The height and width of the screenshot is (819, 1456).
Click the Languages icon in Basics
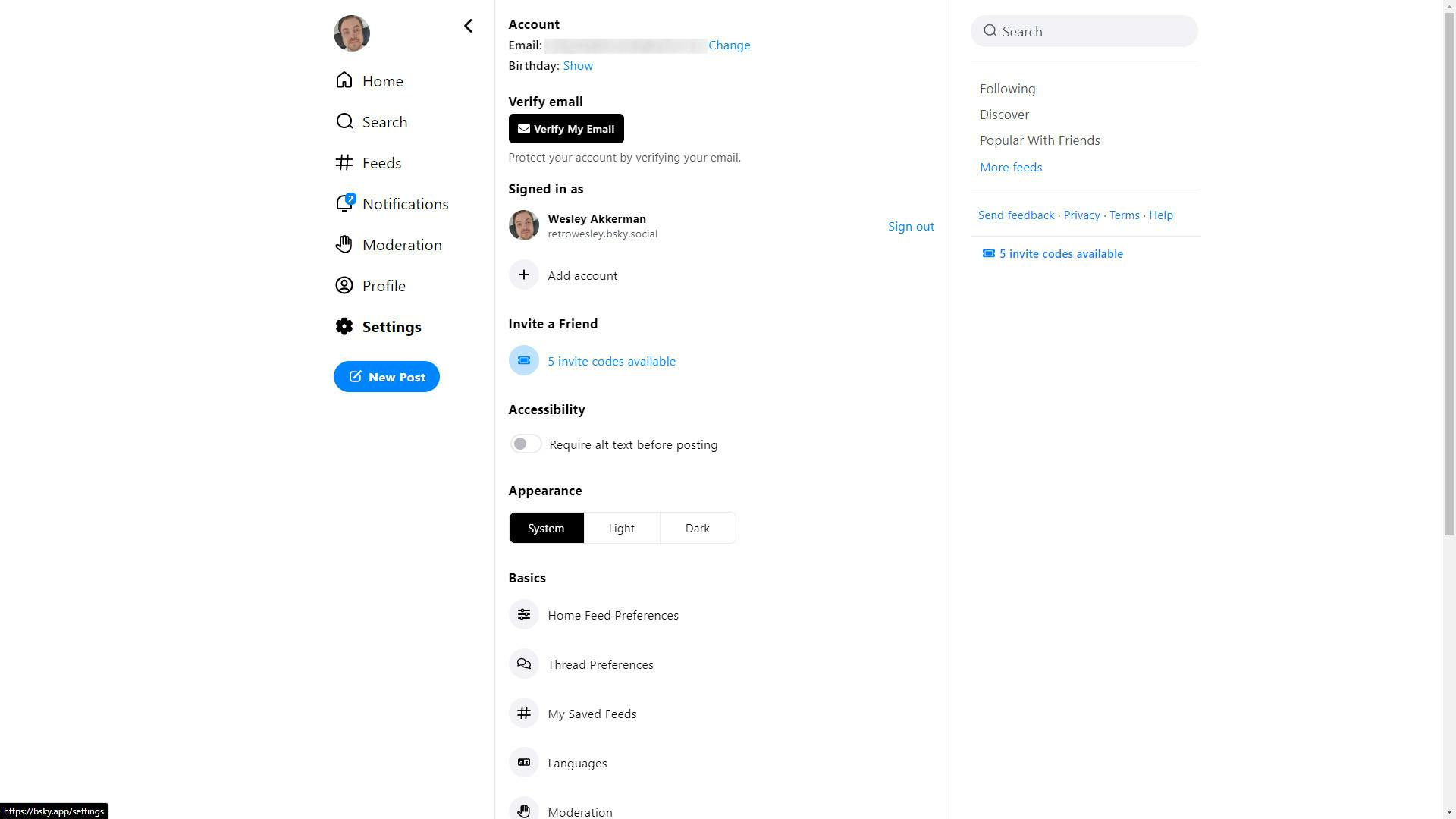(523, 762)
